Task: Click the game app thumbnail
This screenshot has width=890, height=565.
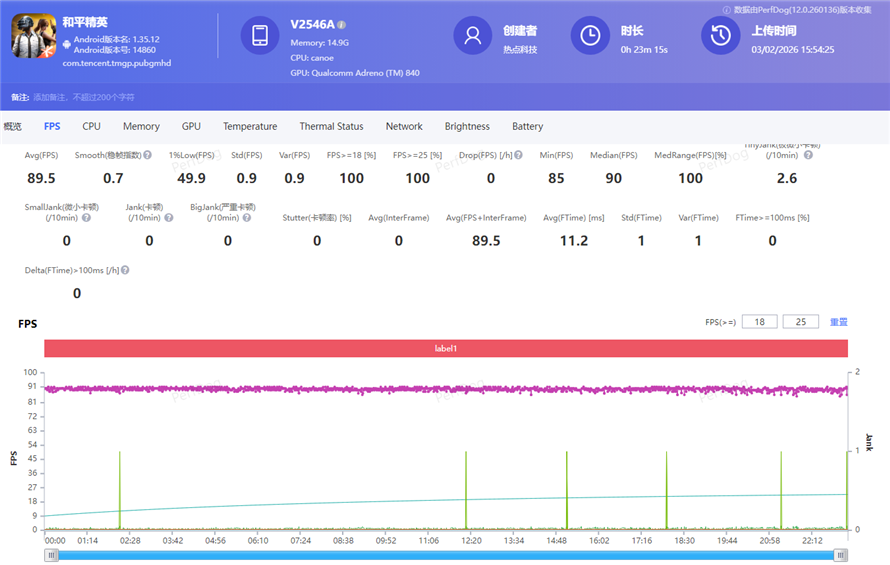Action: (x=32, y=34)
